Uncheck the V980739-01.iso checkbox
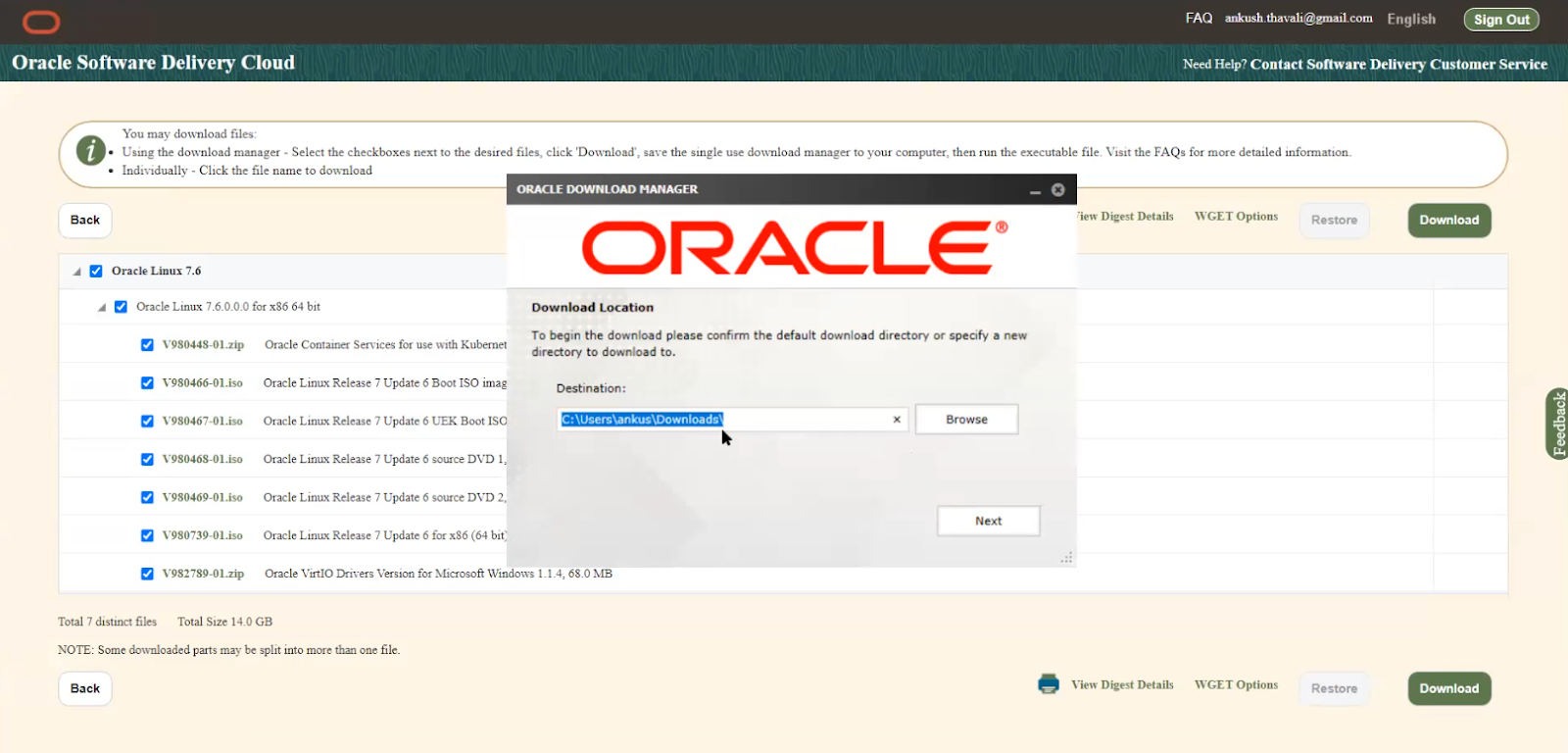The height and width of the screenshot is (753, 1568). pos(147,536)
